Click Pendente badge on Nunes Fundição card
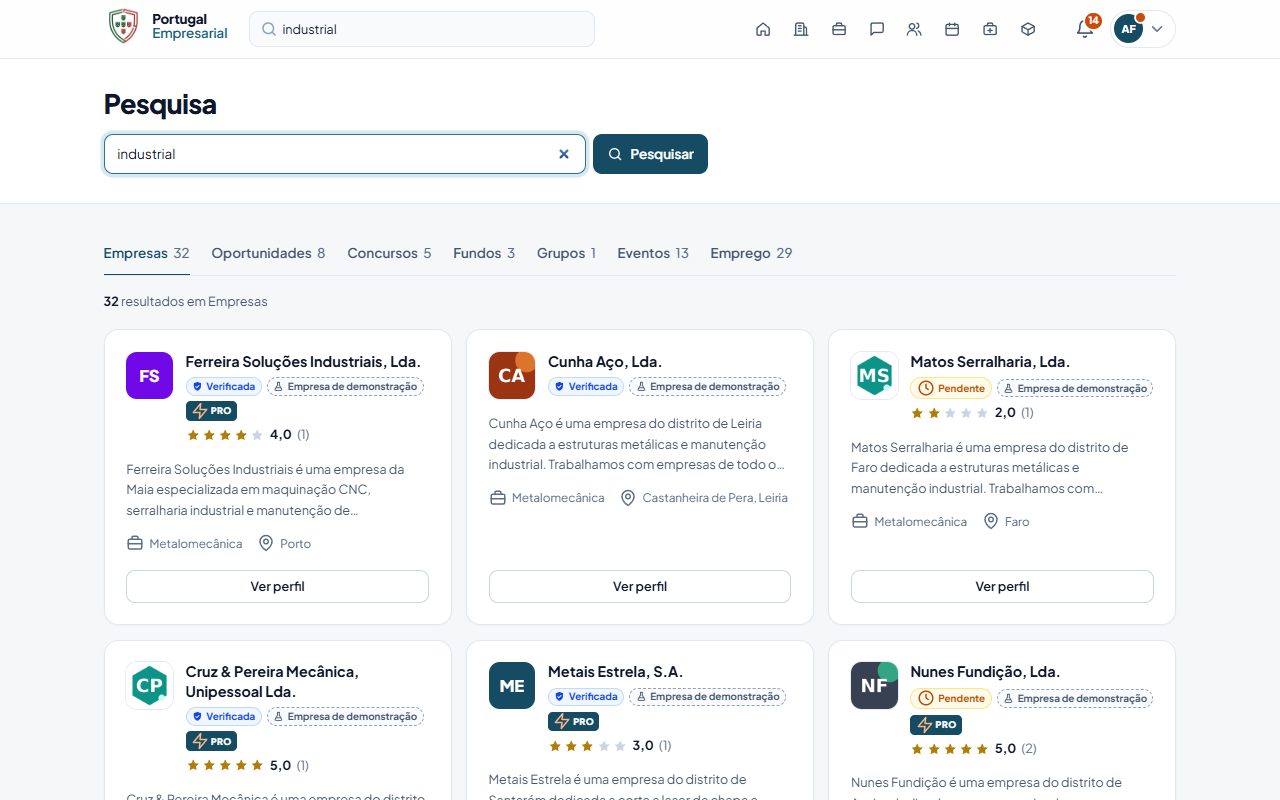Image resolution: width=1280 pixels, height=800 pixels. point(951,698)
